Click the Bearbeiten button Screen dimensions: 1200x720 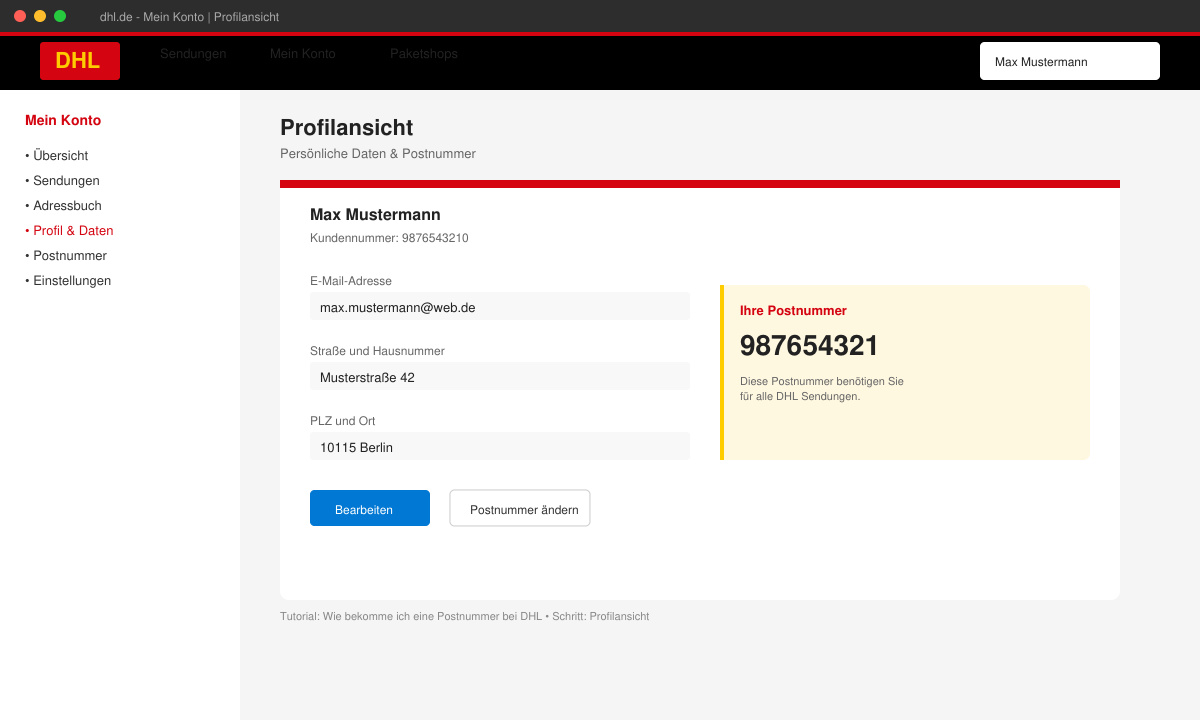370,508
